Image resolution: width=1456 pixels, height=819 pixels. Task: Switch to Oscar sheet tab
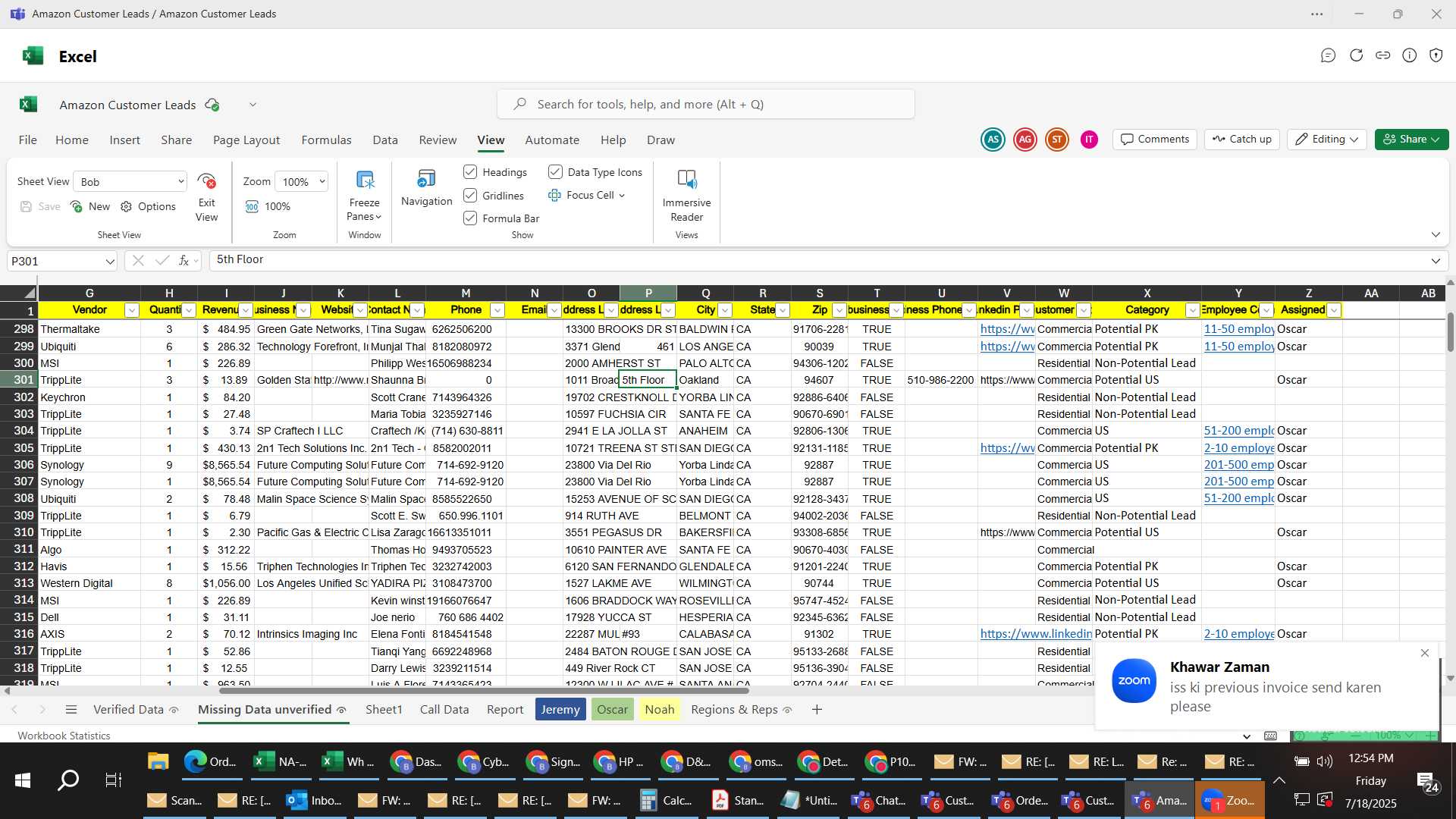coord(612,710)
